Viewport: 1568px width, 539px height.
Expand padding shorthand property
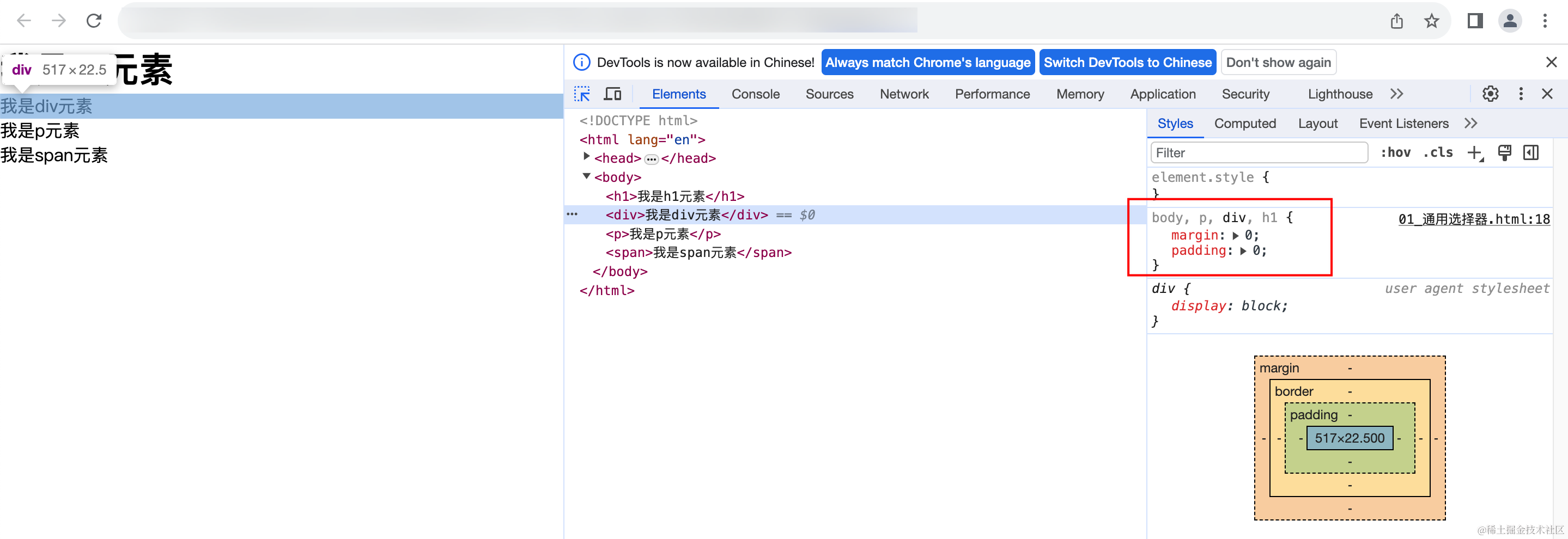[x=1244, y=250]
